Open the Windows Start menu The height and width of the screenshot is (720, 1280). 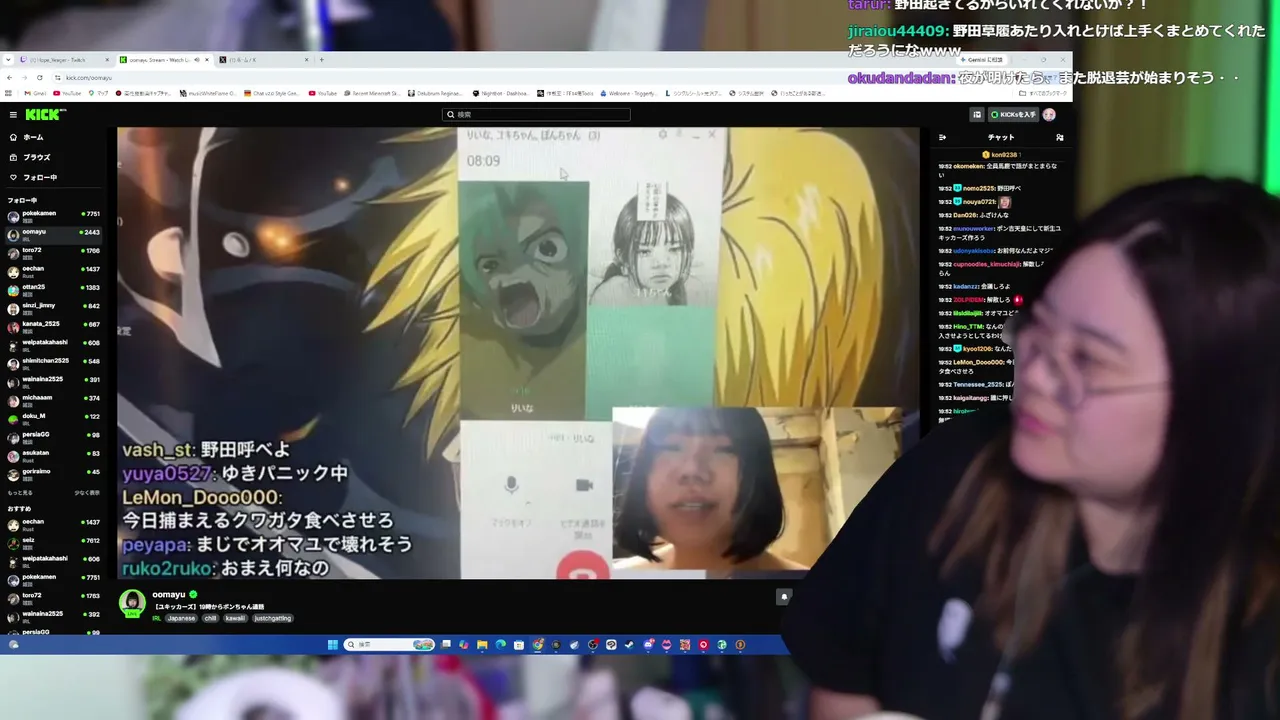(x=333, y=645)
